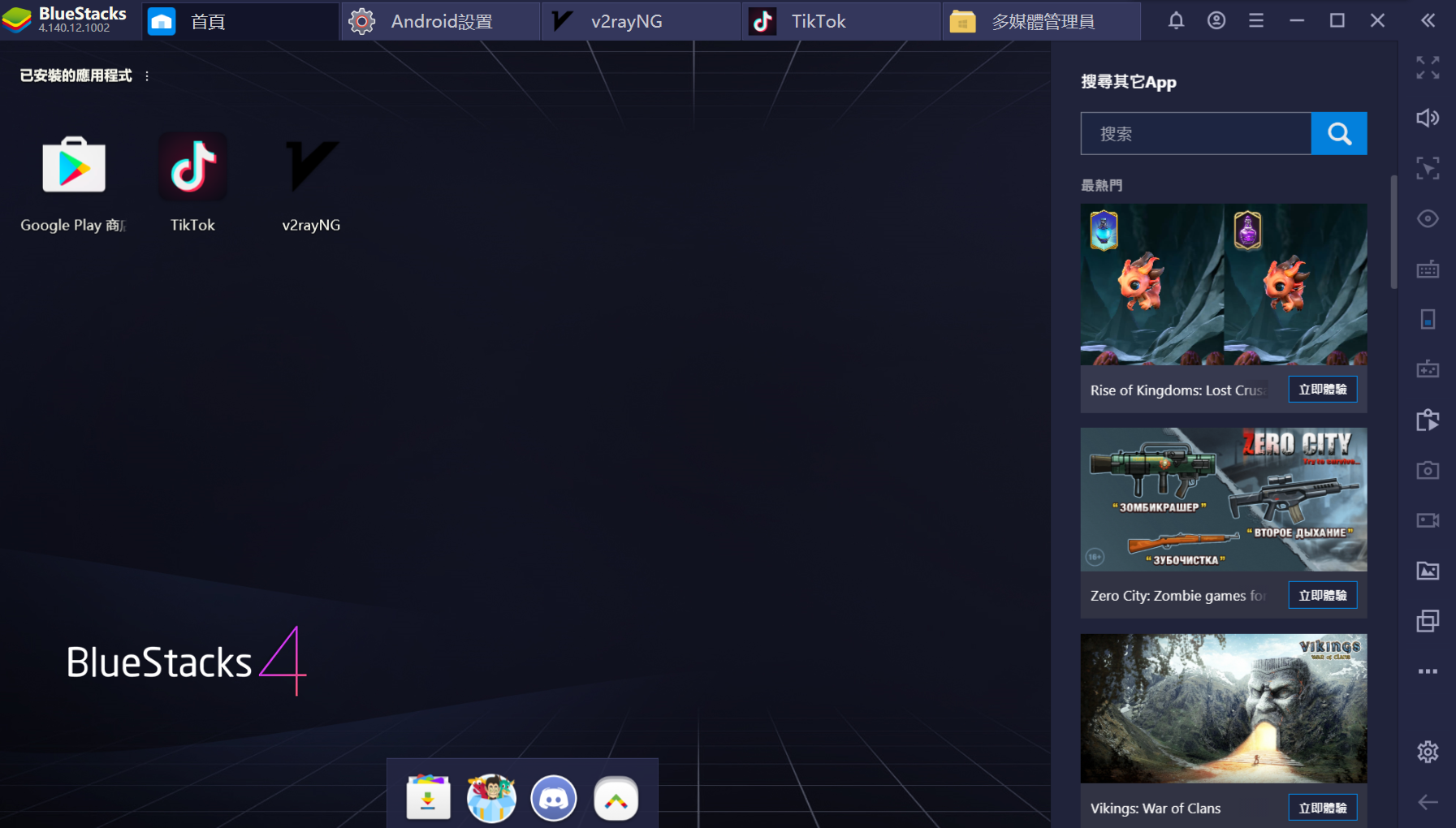Open multi-instance manager icon
This screenshot has height=828, width=1456.
click(1428, 621)
